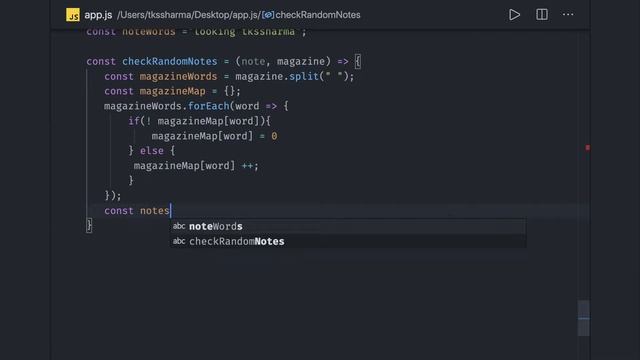Click the 'magazine' parameter in function signature
The height and width of the screenshot is (360, 640).
click(x=300, y=61)
